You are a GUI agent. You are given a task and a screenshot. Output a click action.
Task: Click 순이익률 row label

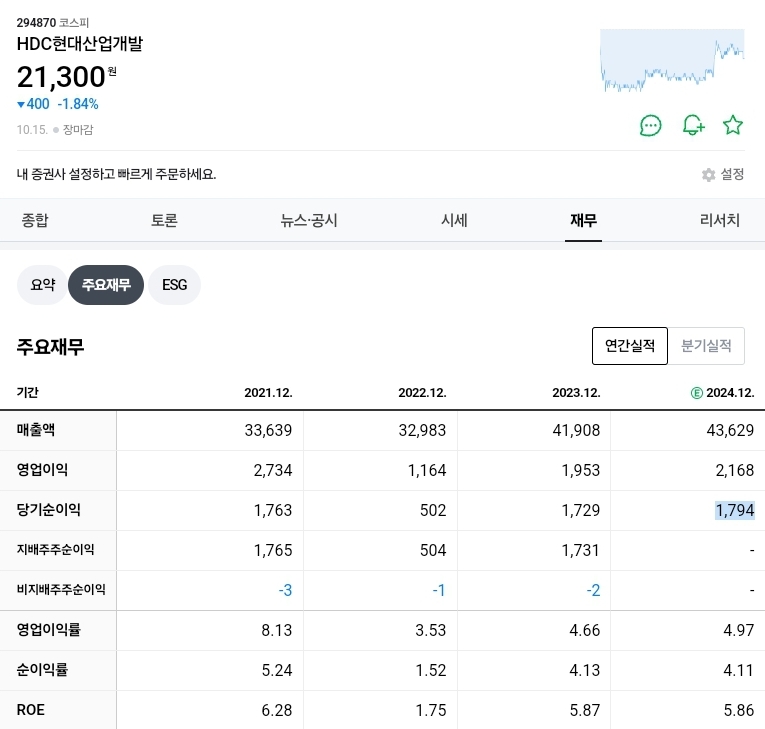click(x=42, y=670)
